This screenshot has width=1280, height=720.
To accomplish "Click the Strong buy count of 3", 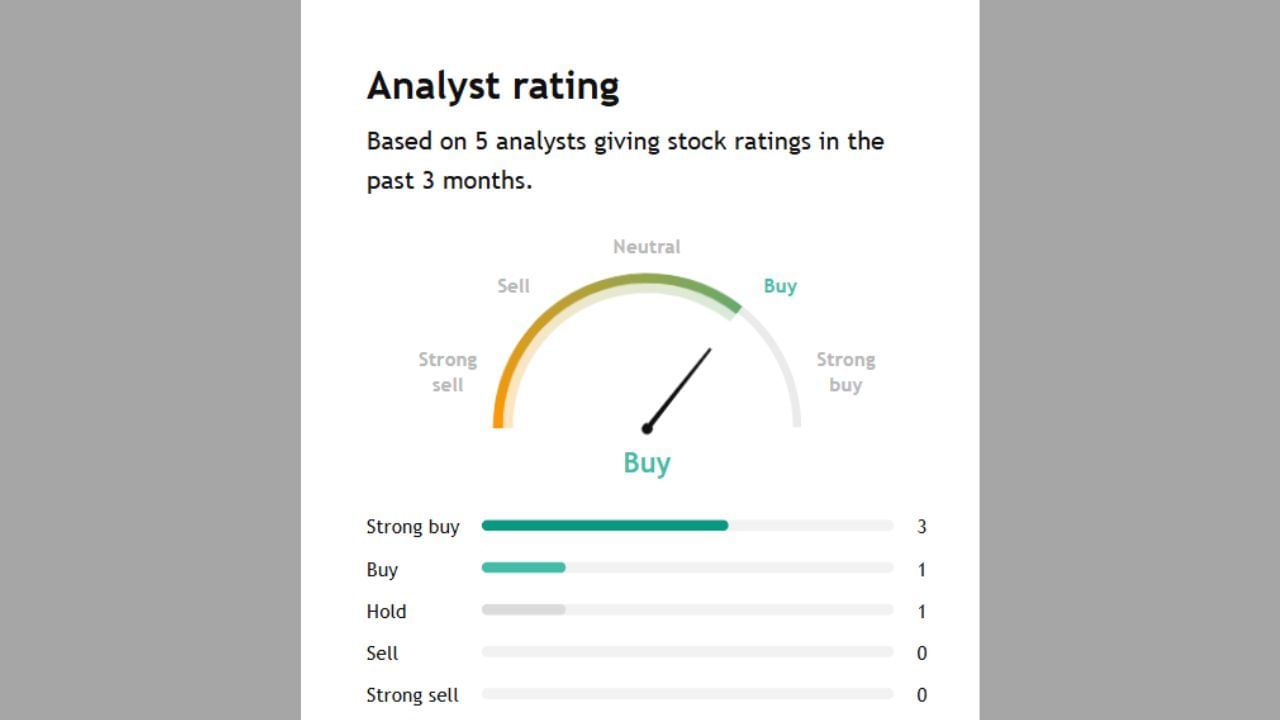I will [x=922, y=527].
